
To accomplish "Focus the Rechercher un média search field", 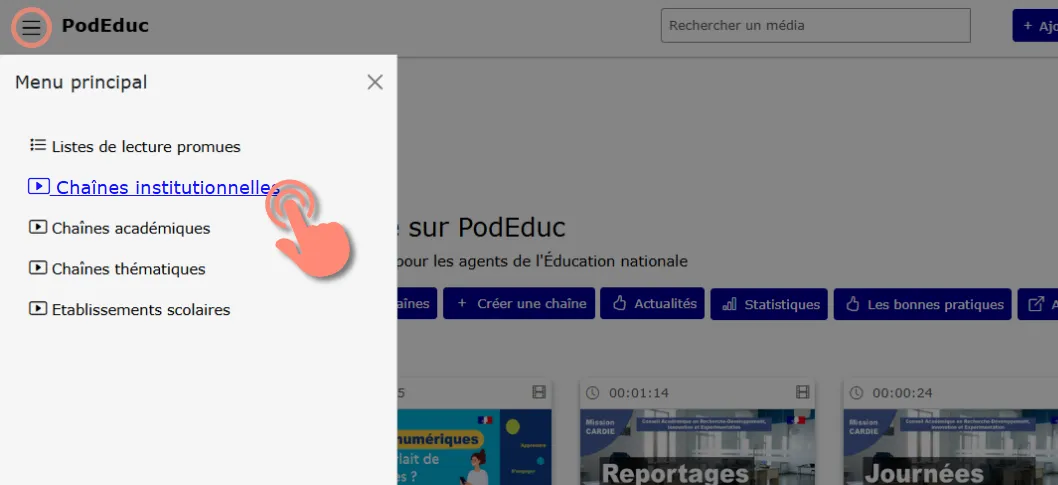I will point(815,26).
